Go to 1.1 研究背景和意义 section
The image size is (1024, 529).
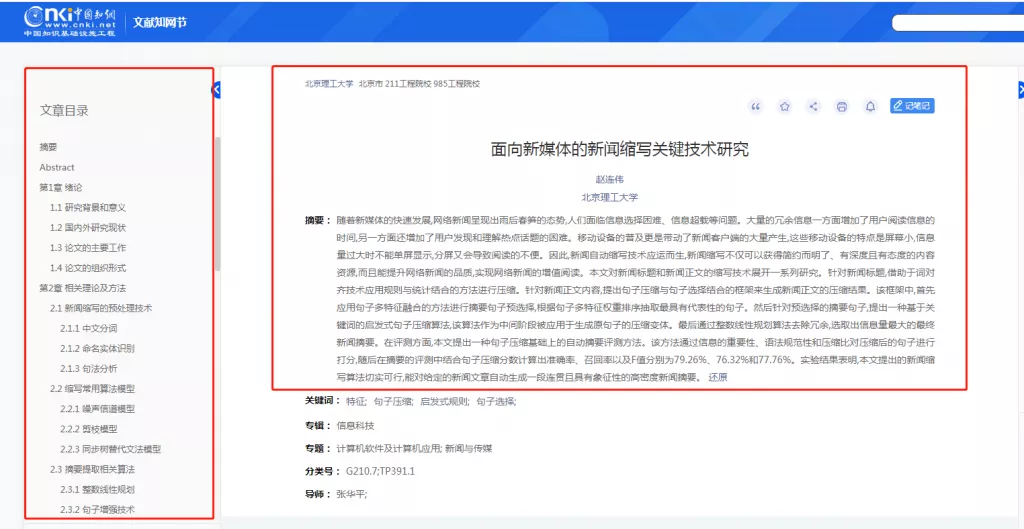click(x=88, y=207)
